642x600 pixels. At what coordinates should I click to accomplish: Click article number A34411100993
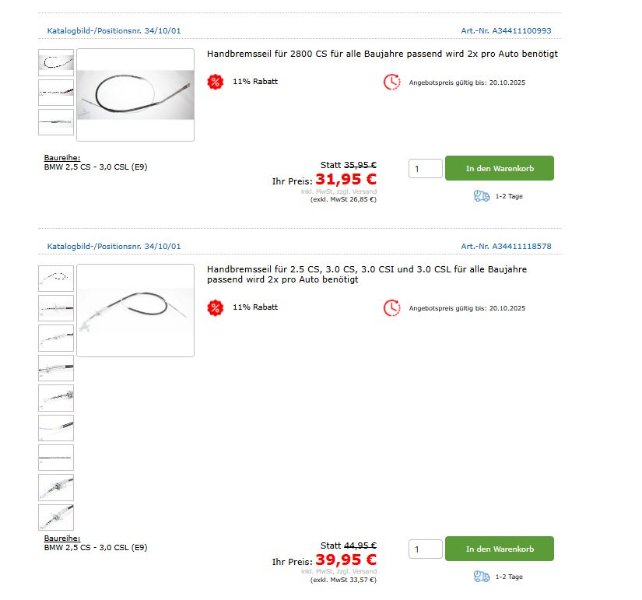(x=506, y=31)
